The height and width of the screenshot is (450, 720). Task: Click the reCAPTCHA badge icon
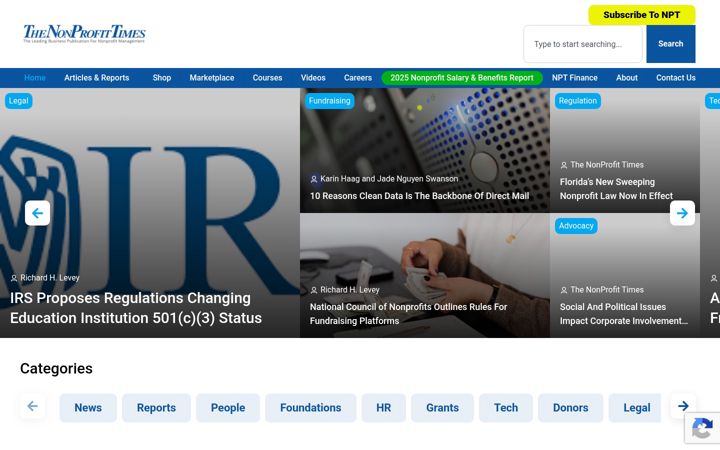click(x=702, y=429)
